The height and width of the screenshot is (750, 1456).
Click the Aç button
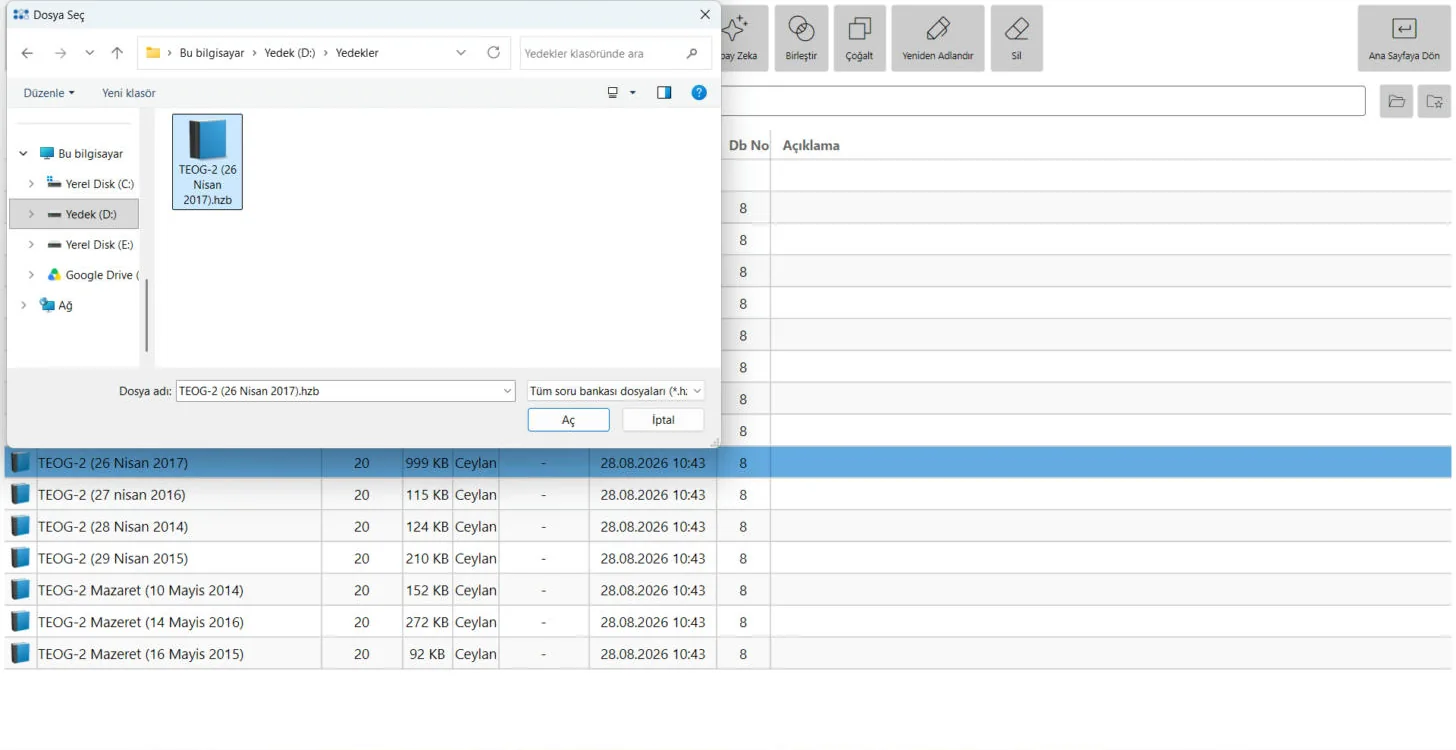(x=568, y=420)
